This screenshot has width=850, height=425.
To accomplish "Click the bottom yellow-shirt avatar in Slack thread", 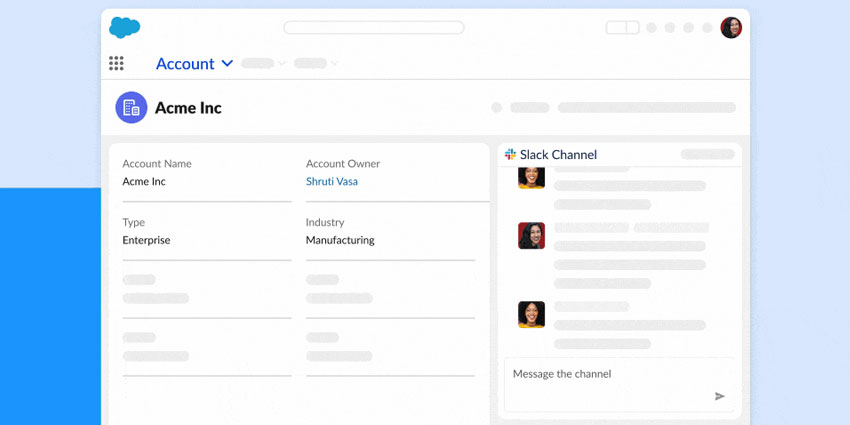I will point(531,314).
